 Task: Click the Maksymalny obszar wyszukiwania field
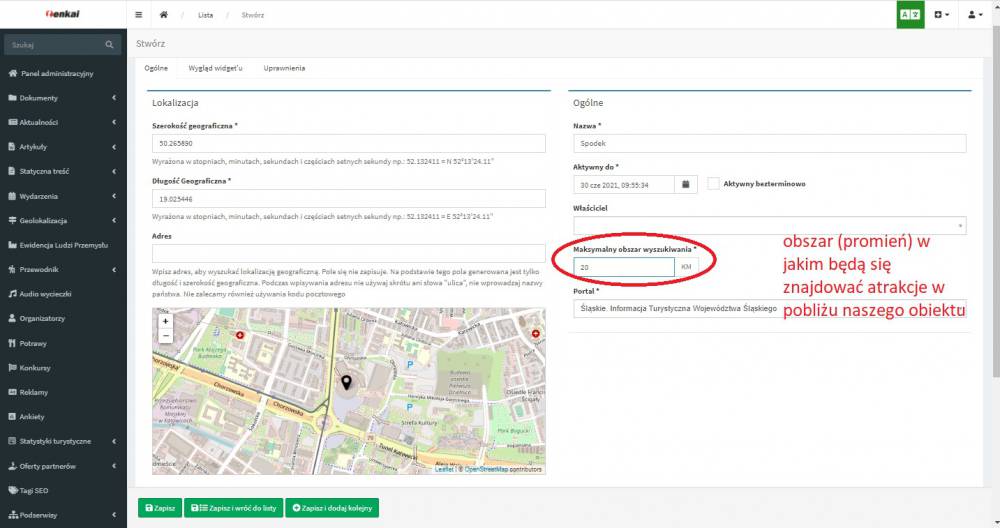(x=624, y=267)
